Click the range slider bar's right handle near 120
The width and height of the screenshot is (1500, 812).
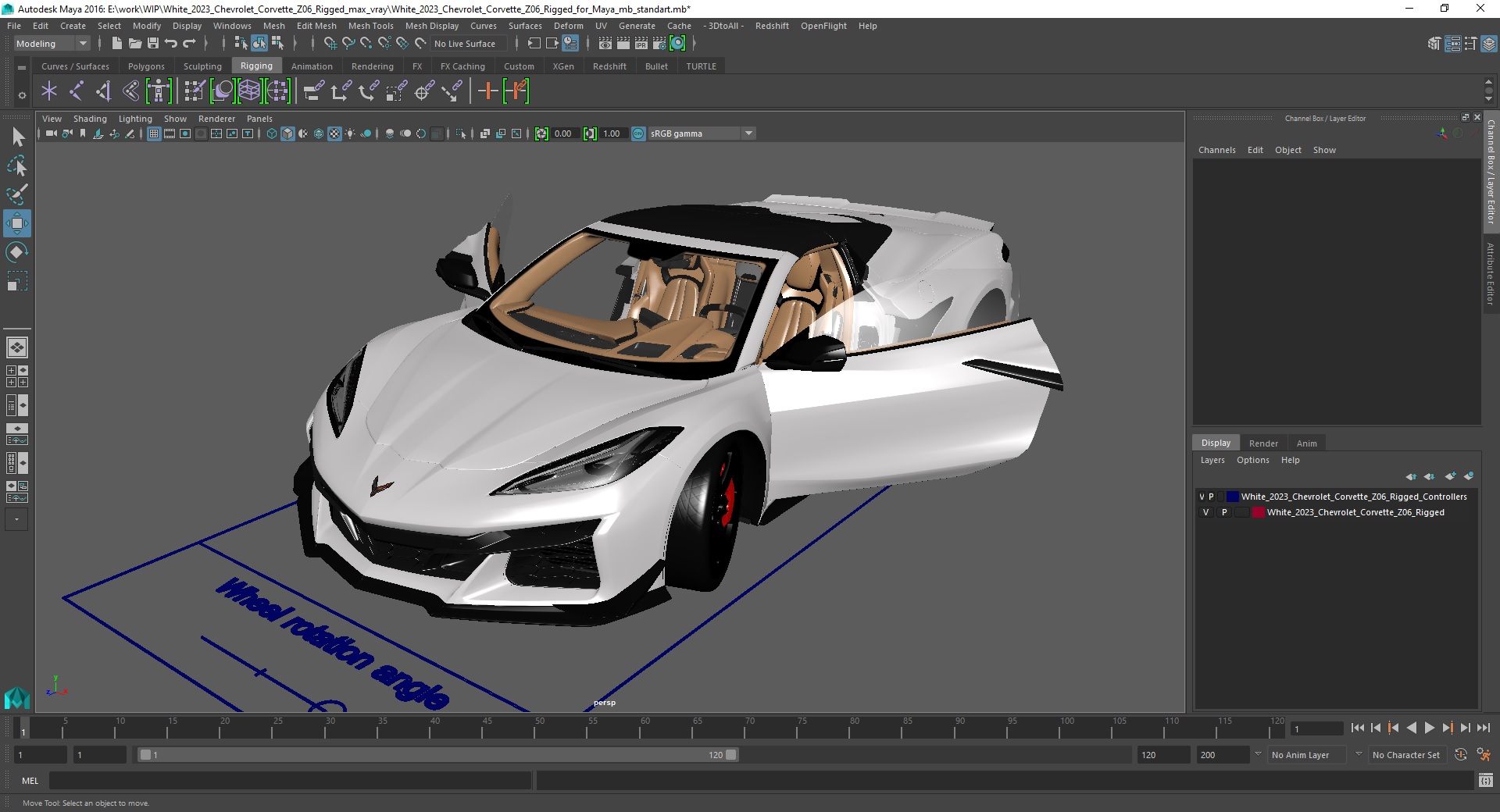[x=730, y=755]
